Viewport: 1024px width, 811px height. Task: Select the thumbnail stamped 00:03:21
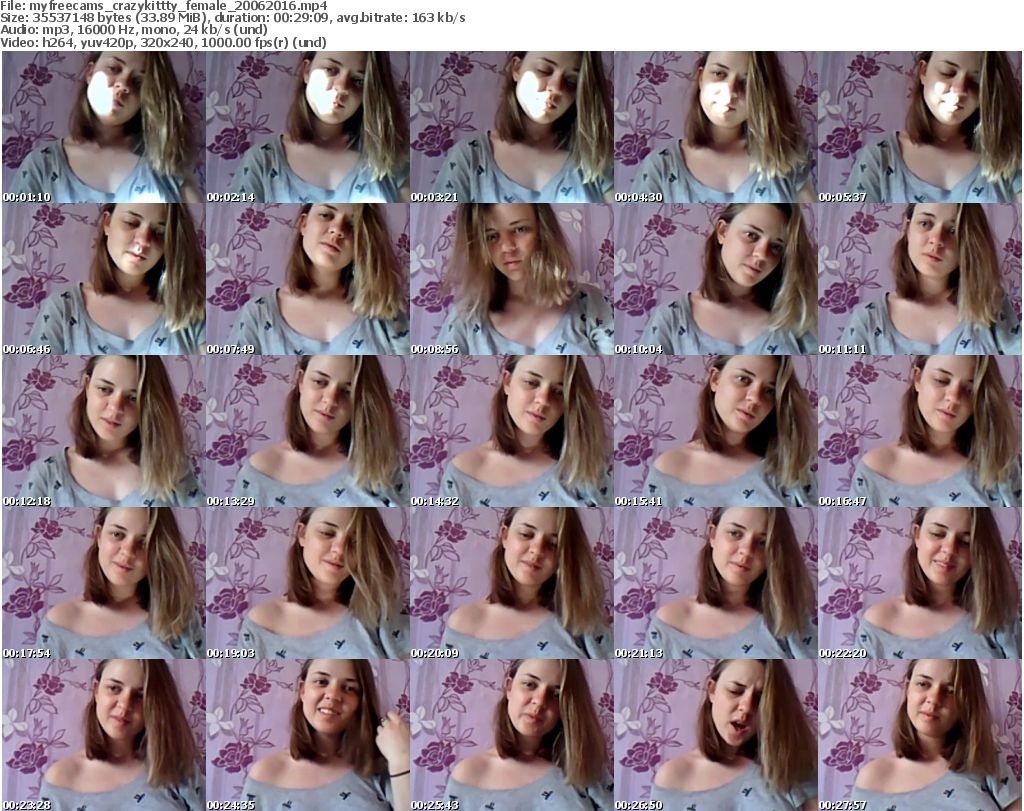511,127
